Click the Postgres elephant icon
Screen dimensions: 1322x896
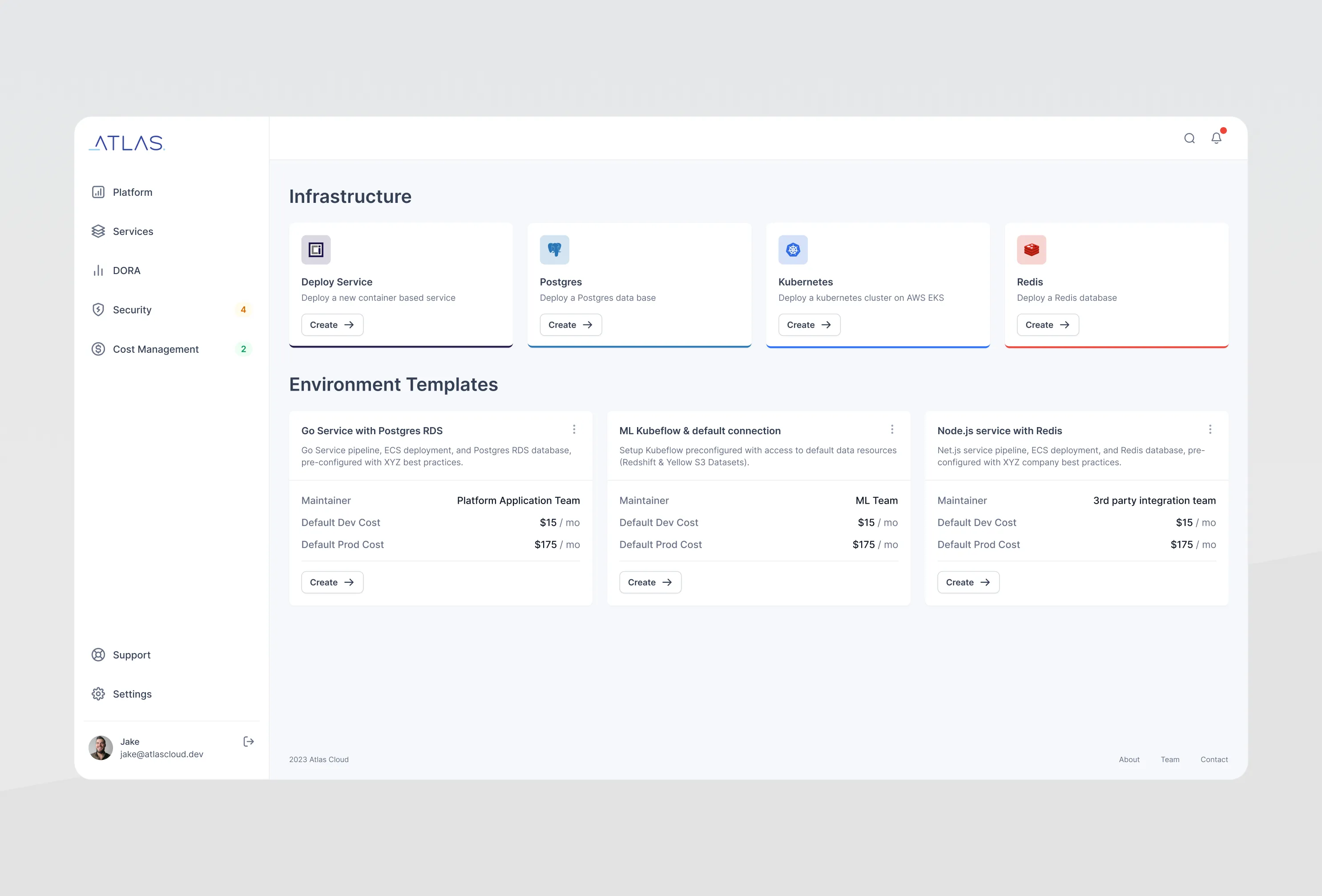pos(555,250)
